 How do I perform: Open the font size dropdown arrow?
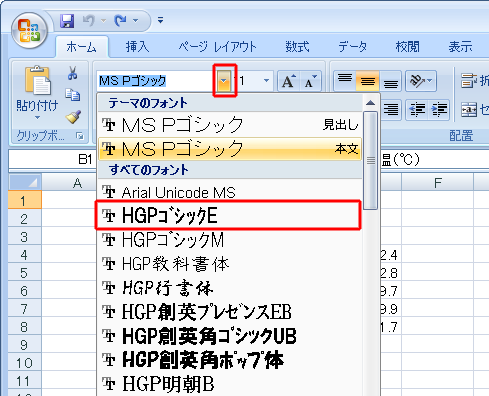(x=266, y=81)
